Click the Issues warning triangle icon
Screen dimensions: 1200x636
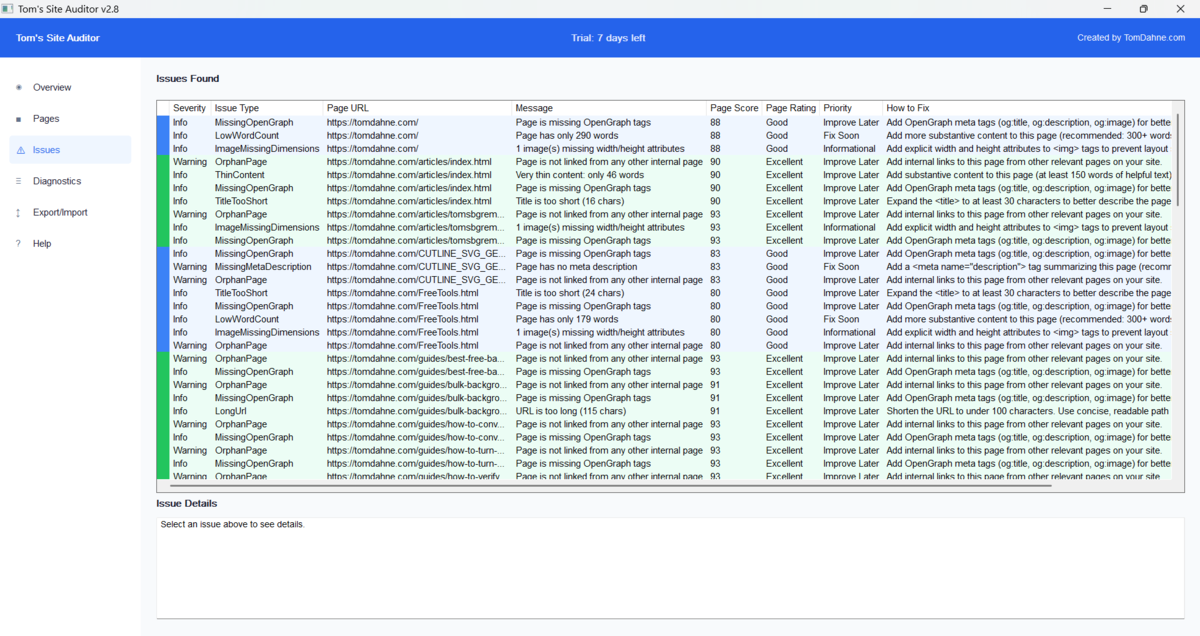point(17,149)
